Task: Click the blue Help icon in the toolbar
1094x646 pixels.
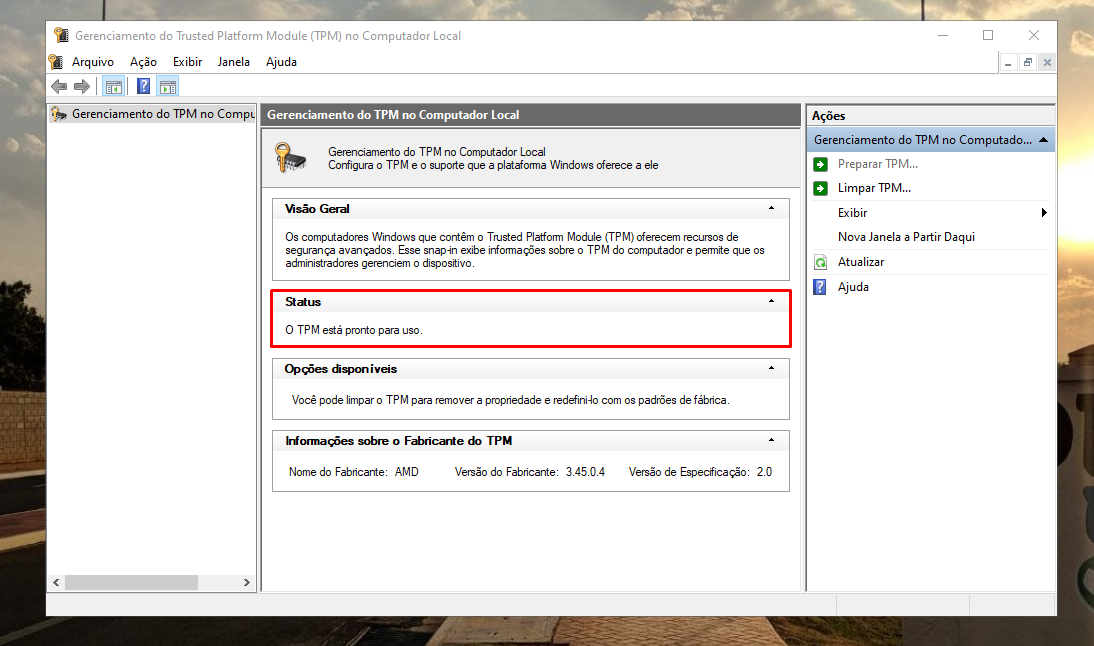Action: coord(144,87)
